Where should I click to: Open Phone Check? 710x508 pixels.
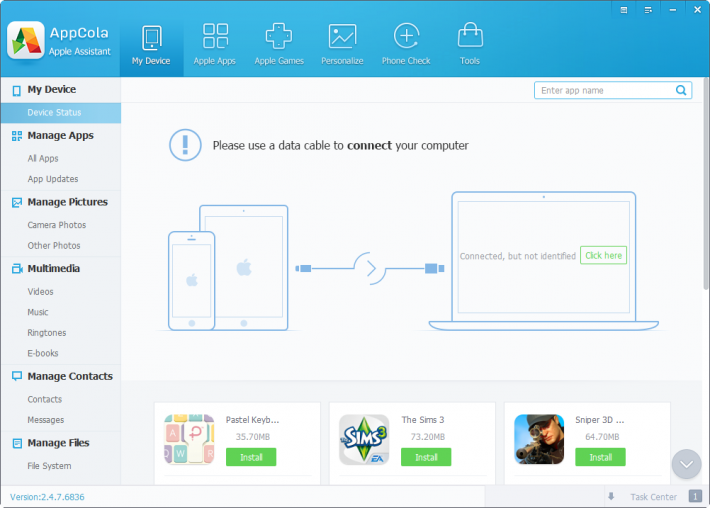406,46
